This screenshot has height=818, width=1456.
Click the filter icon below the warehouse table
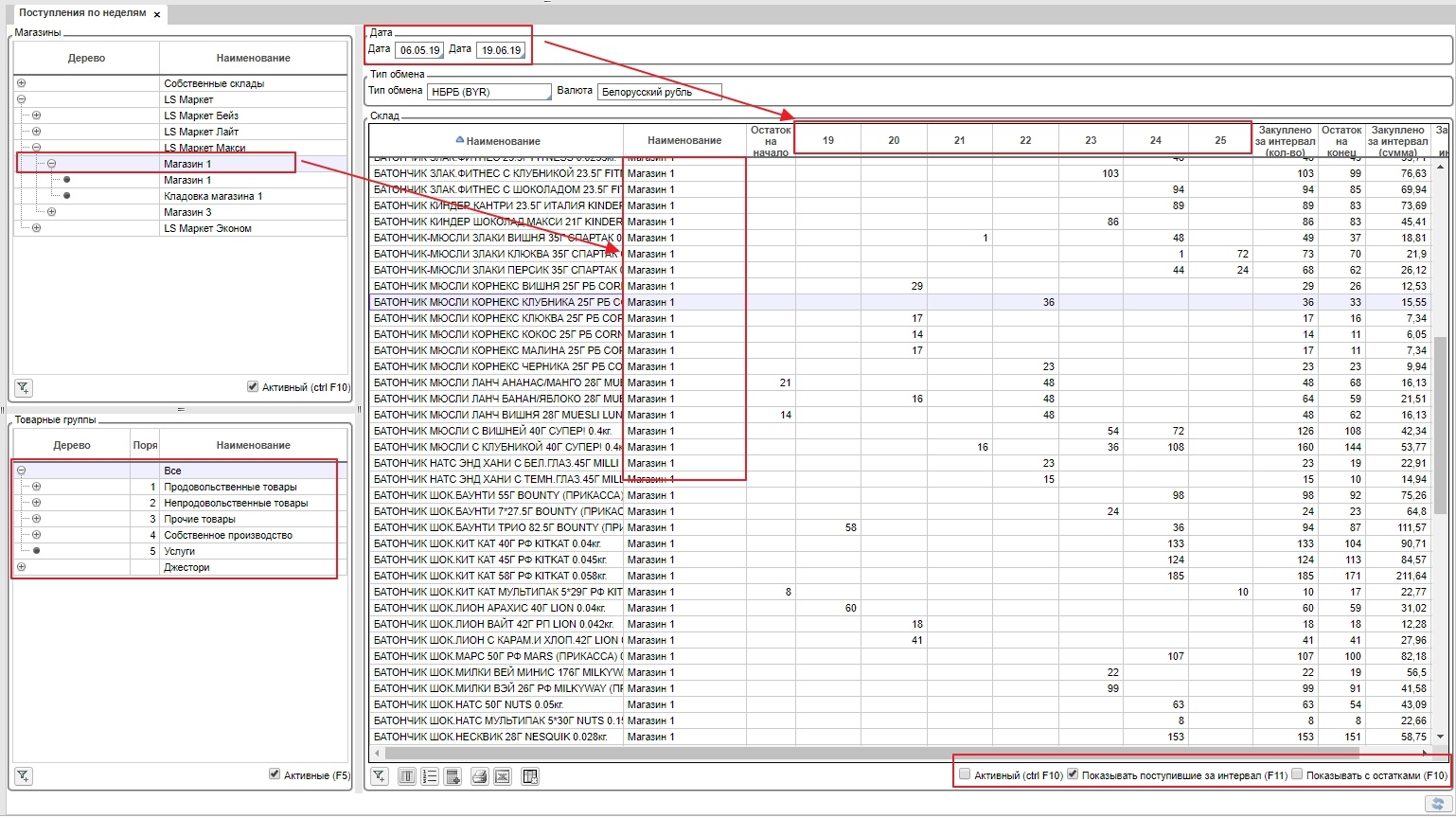tap(379, 776)
